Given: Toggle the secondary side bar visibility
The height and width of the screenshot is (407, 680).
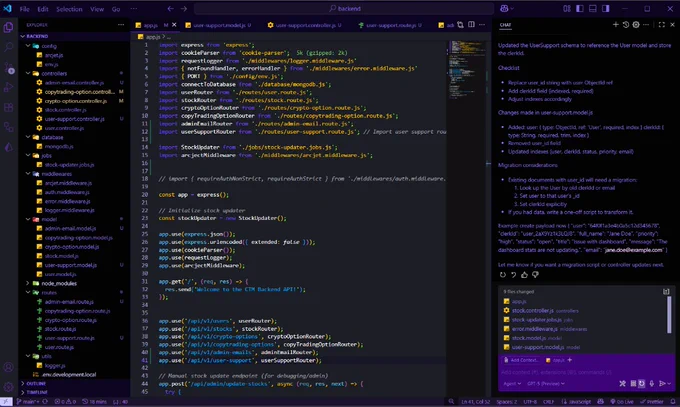Looking at the screenshot, I should tap(605, 8).
